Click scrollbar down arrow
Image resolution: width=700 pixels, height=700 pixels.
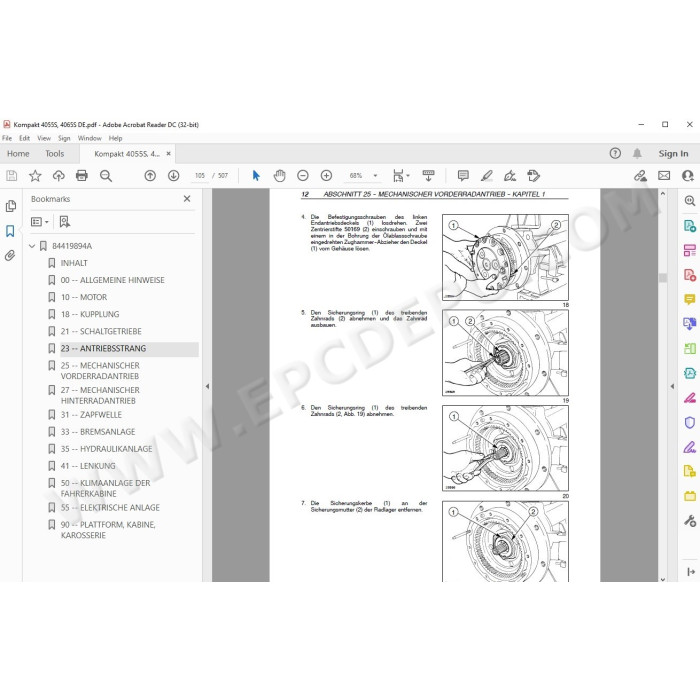pyautogui.click(x=663, y=579)
